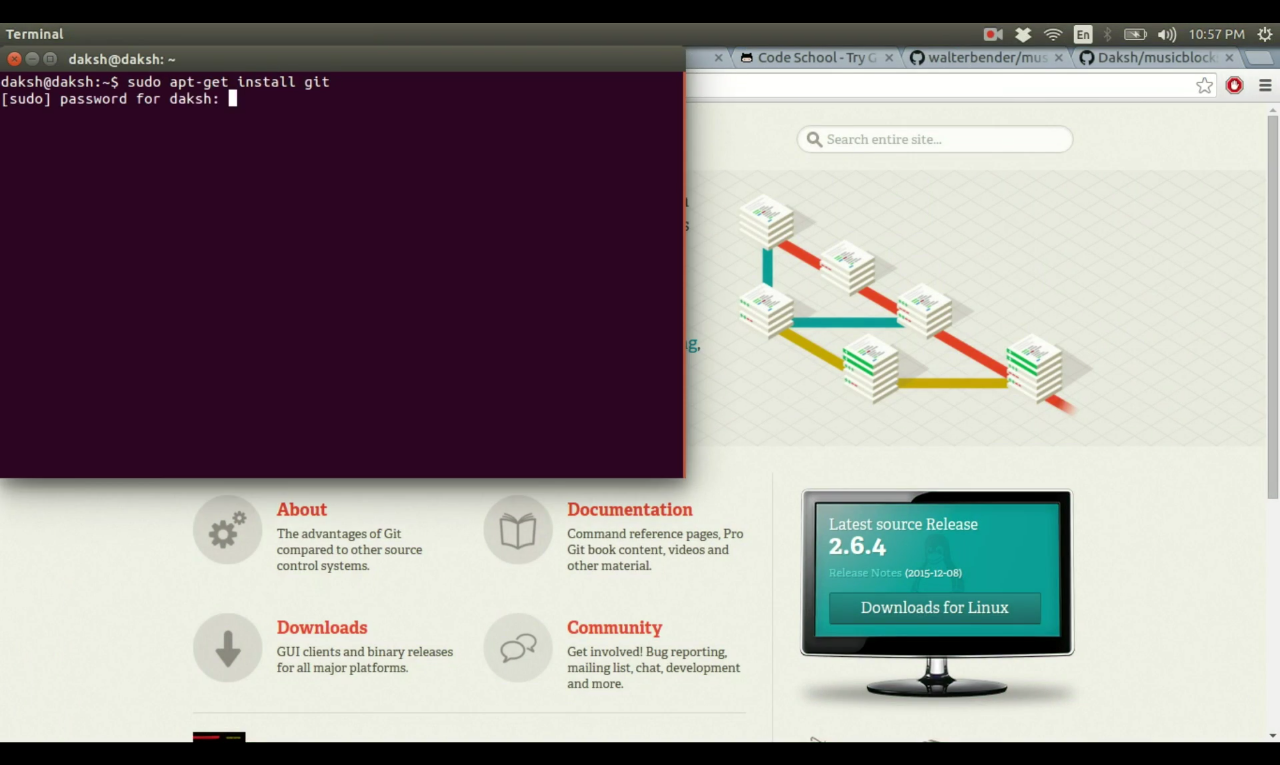
Task: Close the Daksh/musicblocks tab
Action: (x=1229, y=58)
